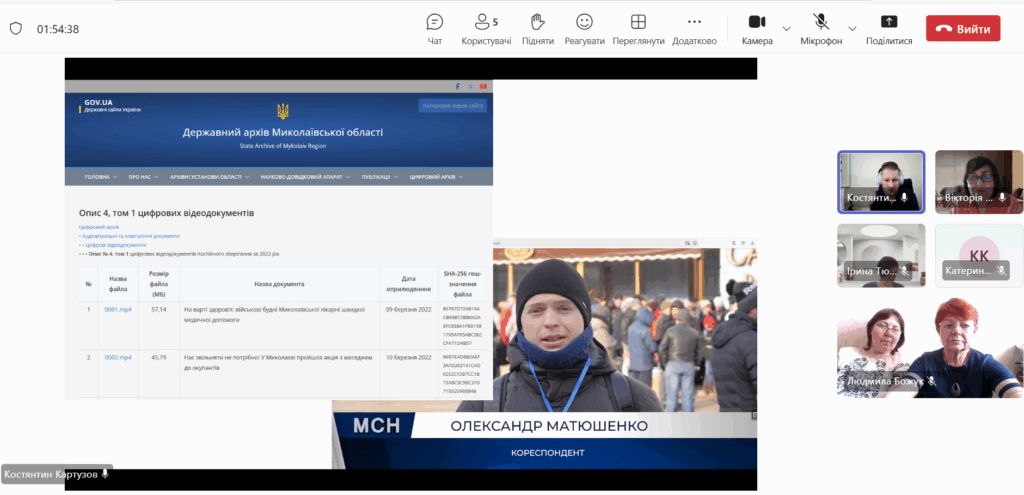Select Костянтин participant video tile
Screen dimensions: 1024x495
pos(881,182)
